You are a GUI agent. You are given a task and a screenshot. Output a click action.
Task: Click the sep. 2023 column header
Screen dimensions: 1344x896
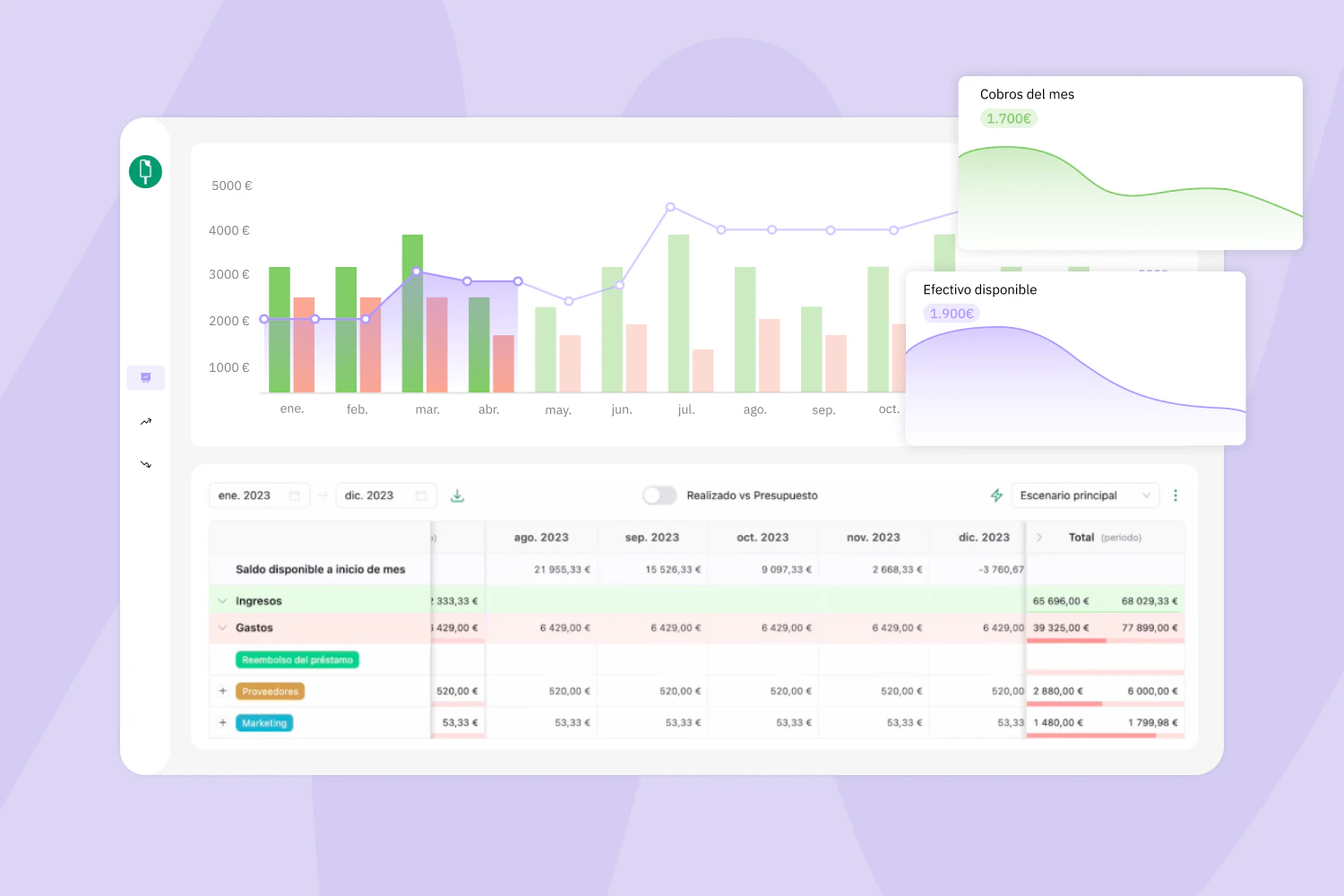pyautogui.click(x=652, y=538)
